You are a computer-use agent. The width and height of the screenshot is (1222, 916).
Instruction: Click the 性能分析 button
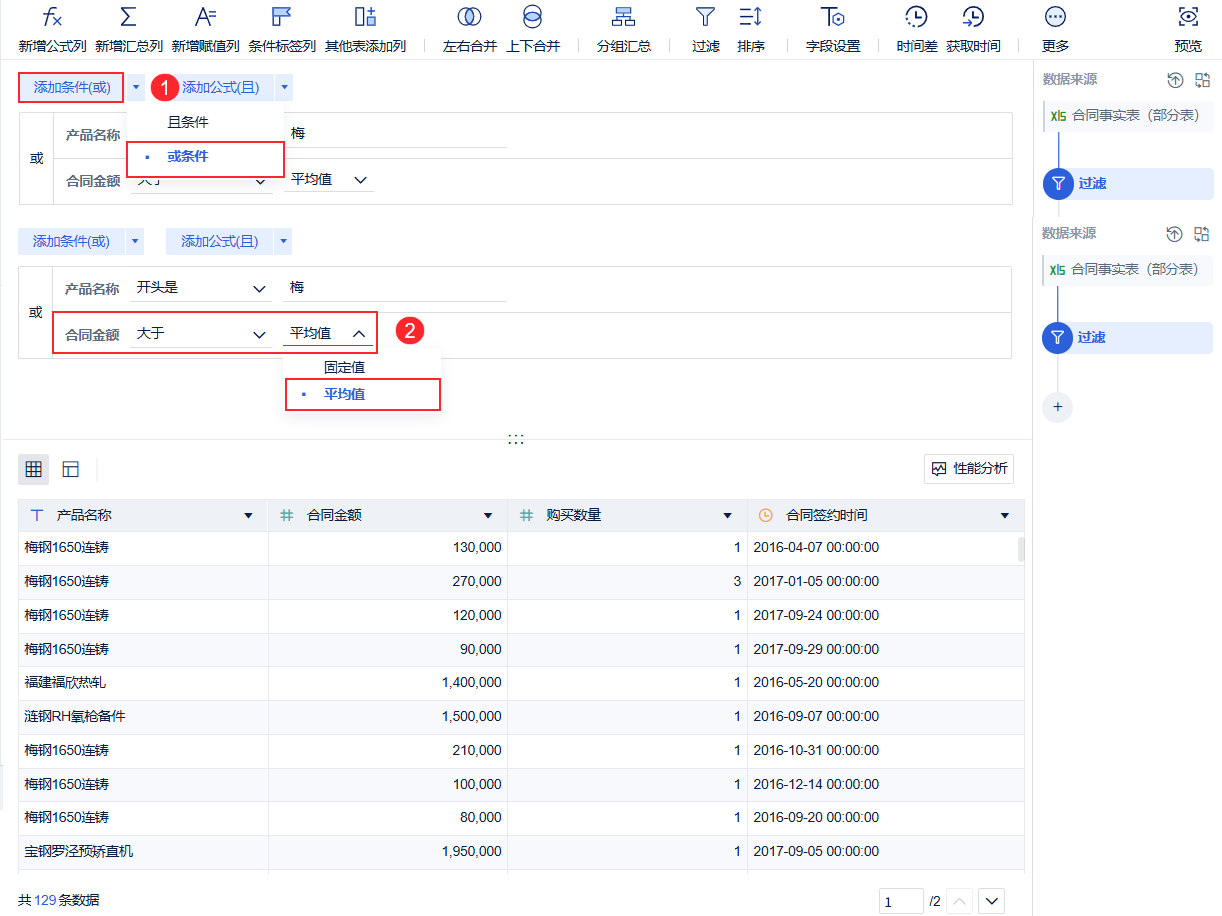(969, 469)
